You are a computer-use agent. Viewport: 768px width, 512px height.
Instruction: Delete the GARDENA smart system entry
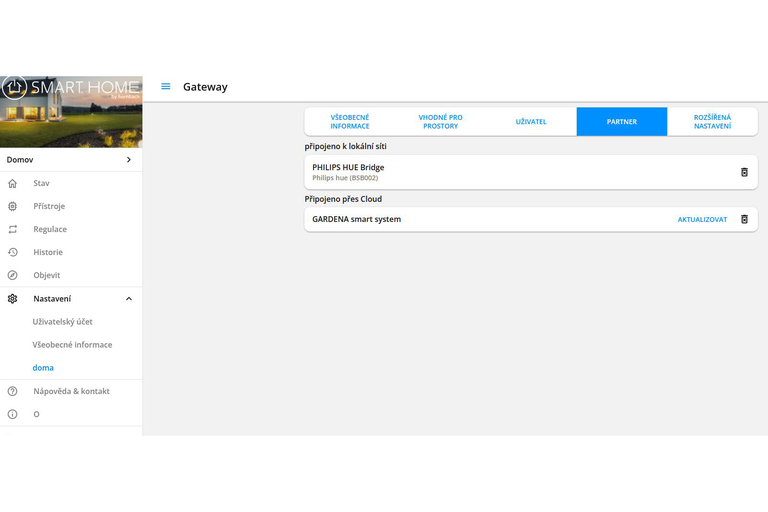pos(743,219)
